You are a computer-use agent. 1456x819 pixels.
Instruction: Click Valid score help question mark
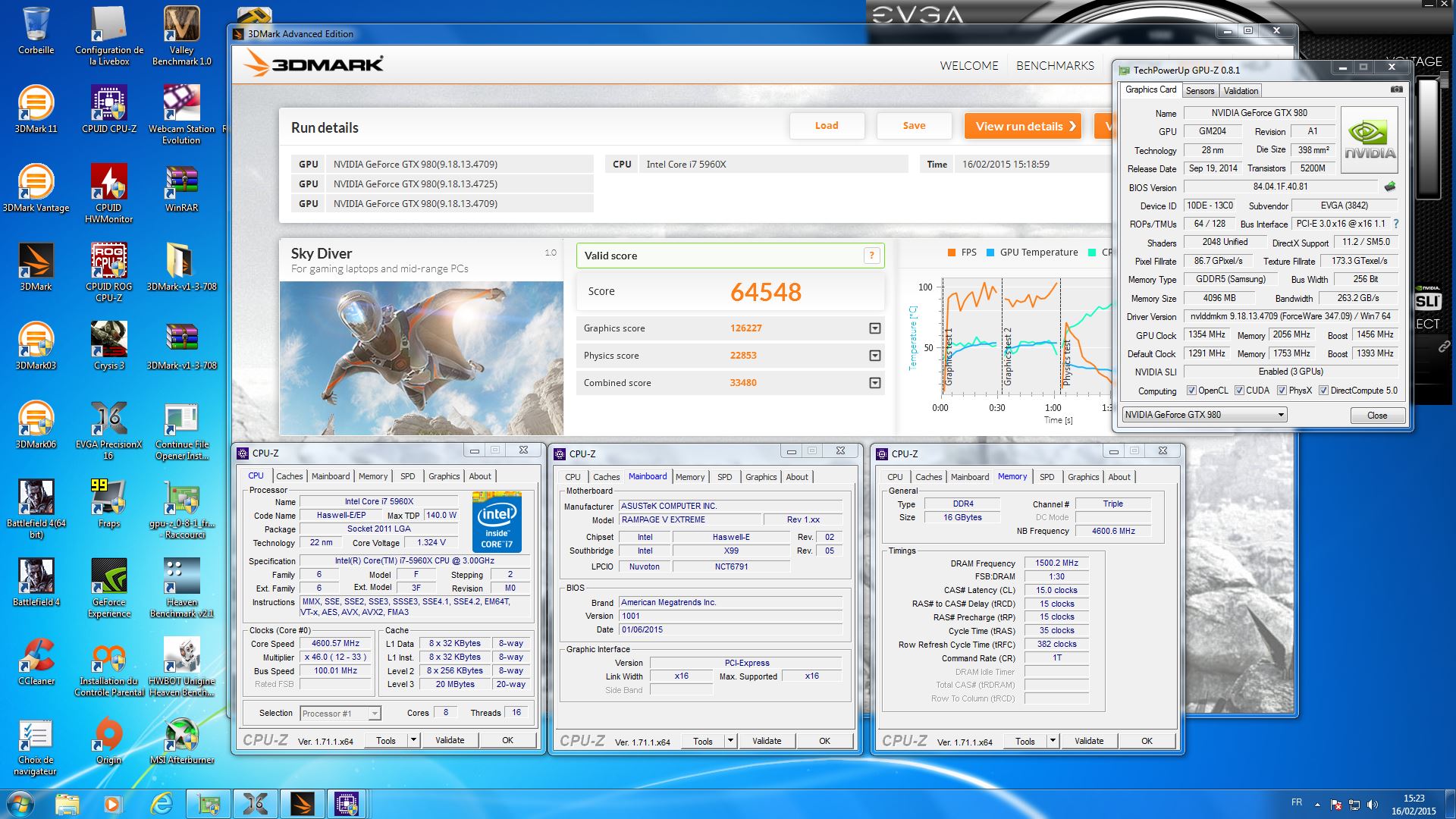(x=872, y=256)
